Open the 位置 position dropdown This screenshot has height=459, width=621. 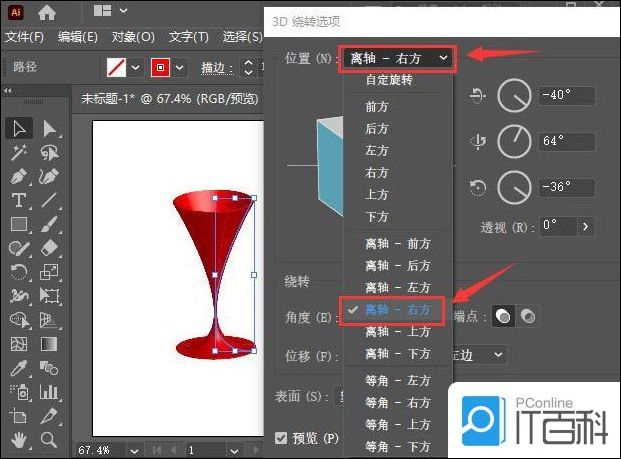[x=398, y=59]
